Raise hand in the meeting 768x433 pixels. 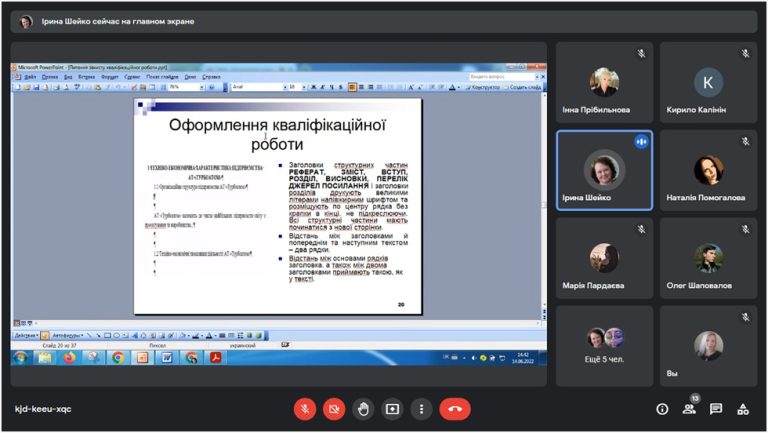363,409
